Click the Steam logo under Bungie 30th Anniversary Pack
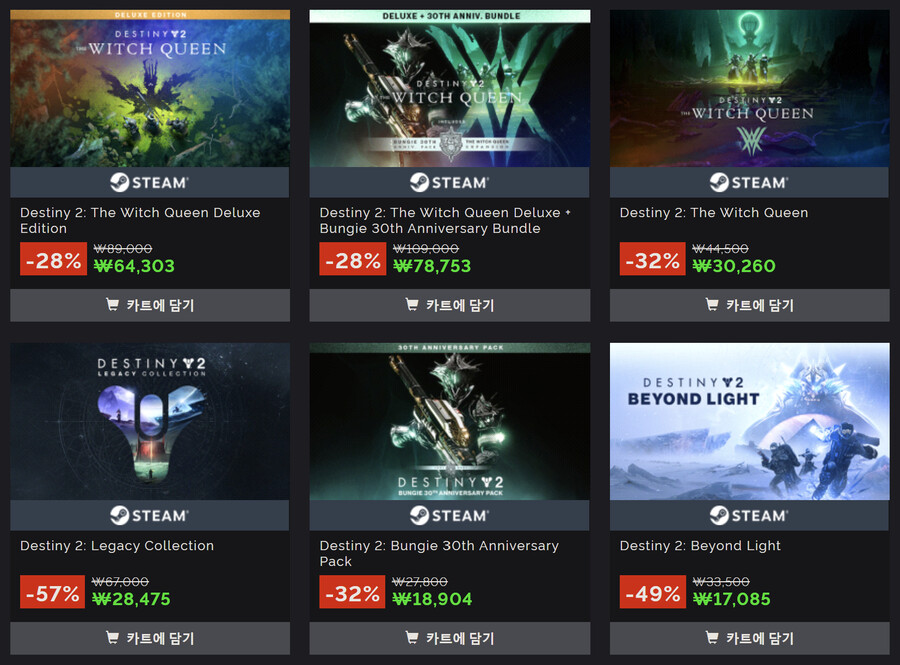 [x=449, y=515]
